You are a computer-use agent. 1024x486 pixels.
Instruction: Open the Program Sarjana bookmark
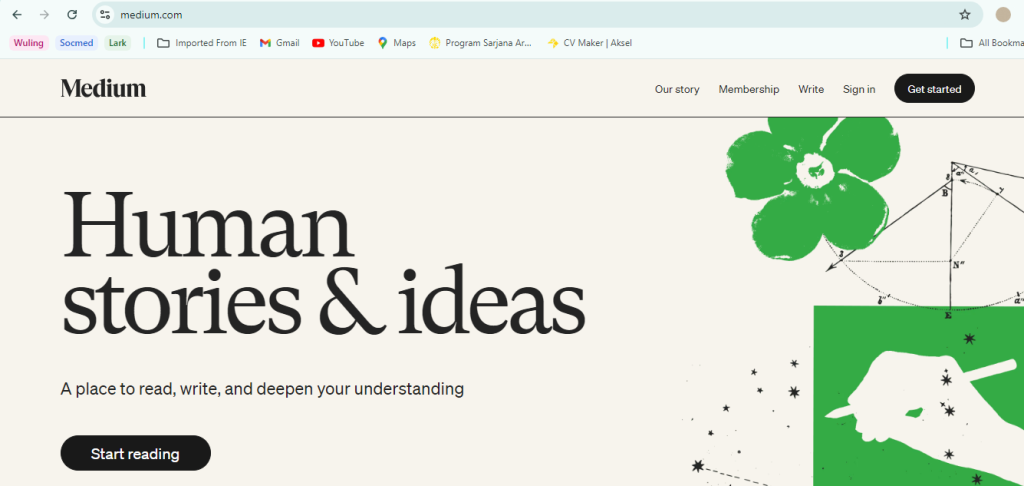pyautogui.click(x=481, y=43)
